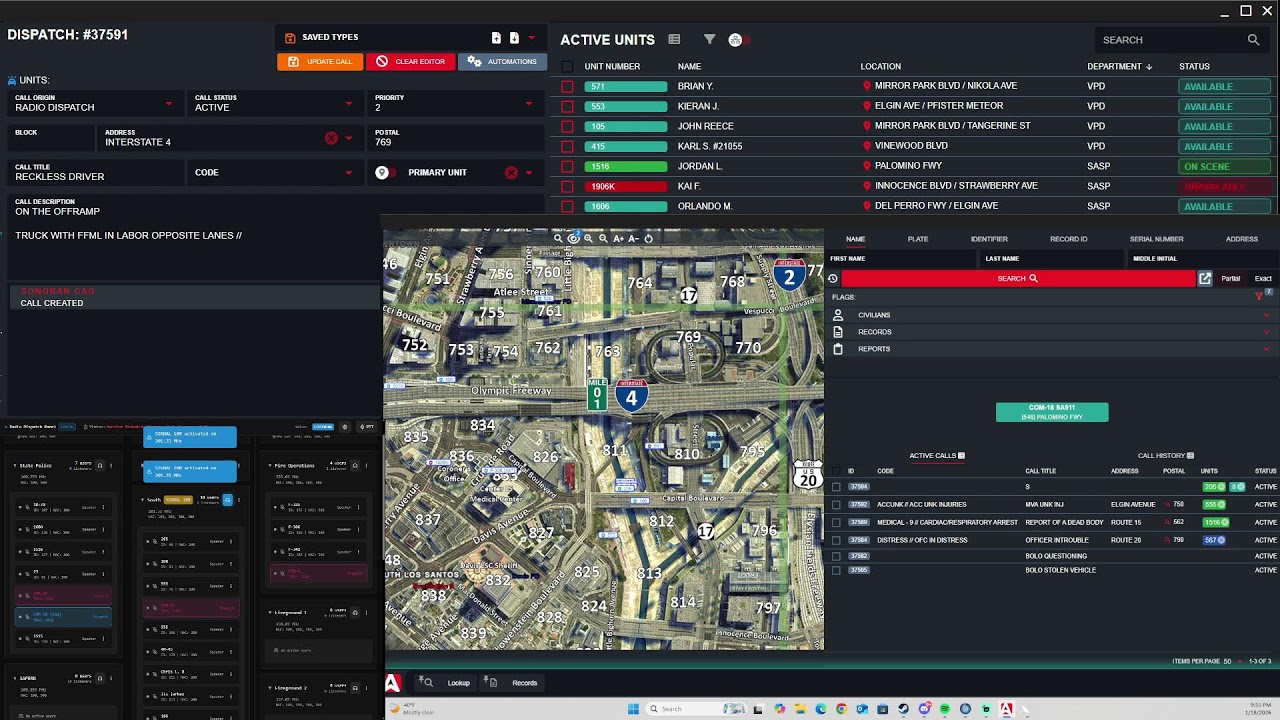Check the box for unit 105 John Reece

click(x=567, y=126)
